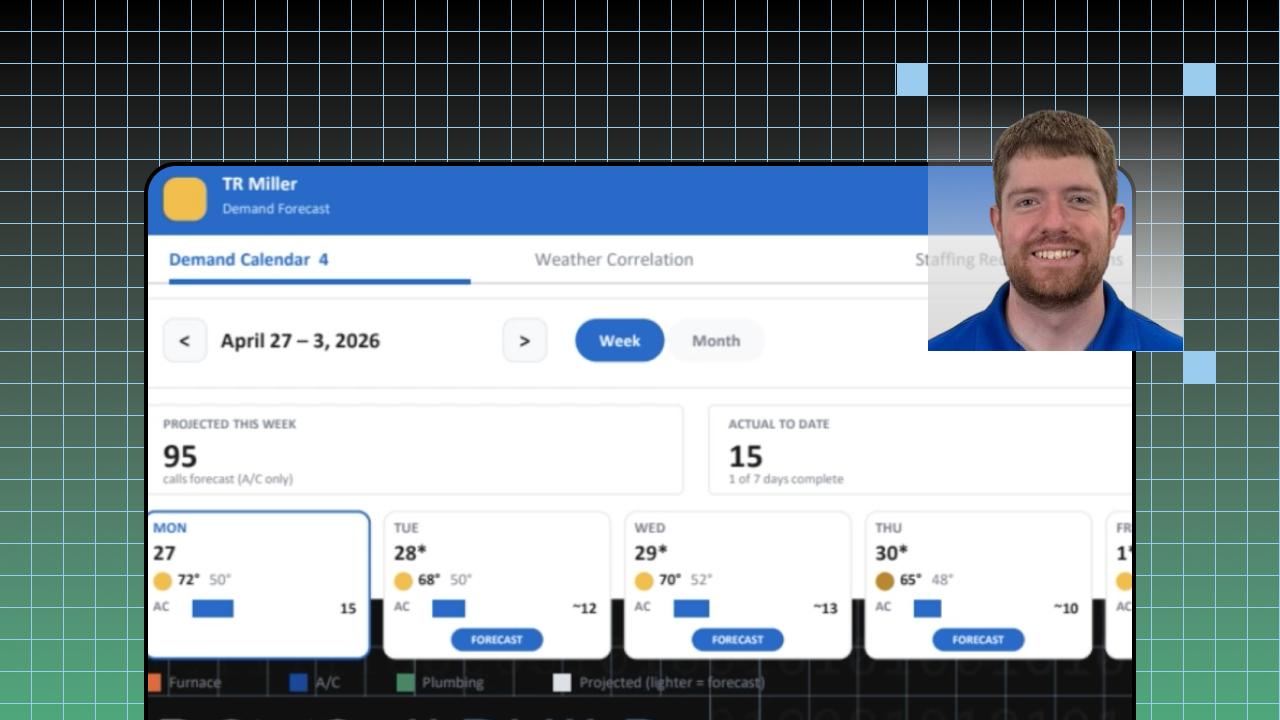Click the '1 of 7 days complete' text
The width and height of the screenshot is (1280, 720).
point(785,479)
